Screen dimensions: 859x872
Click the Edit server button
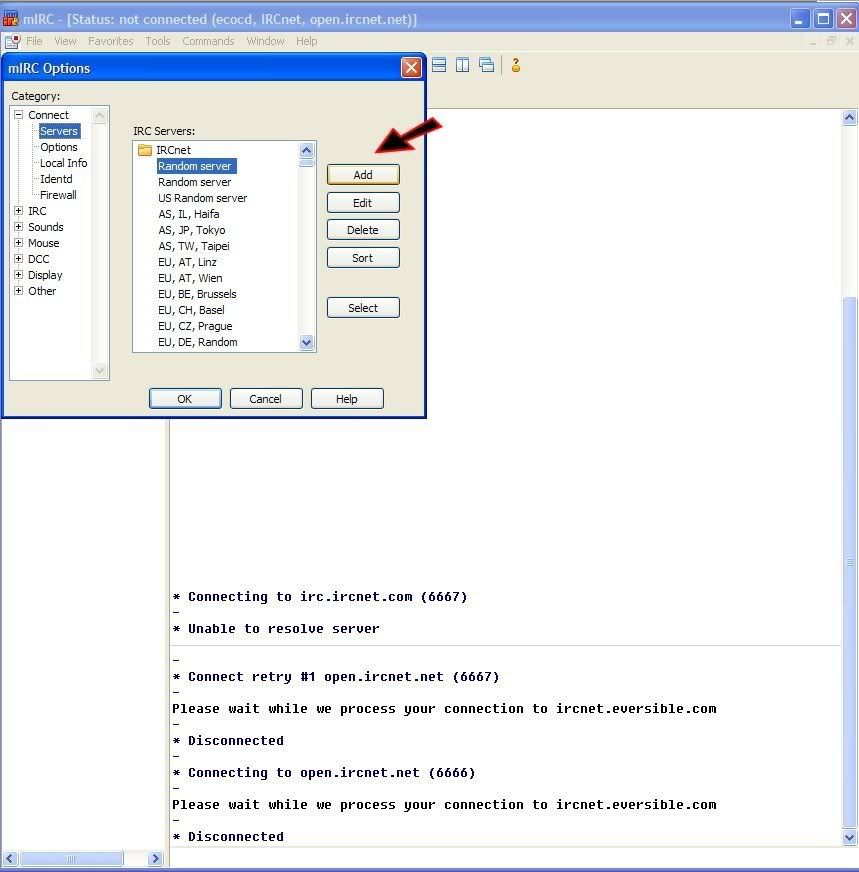pos(363,202)
